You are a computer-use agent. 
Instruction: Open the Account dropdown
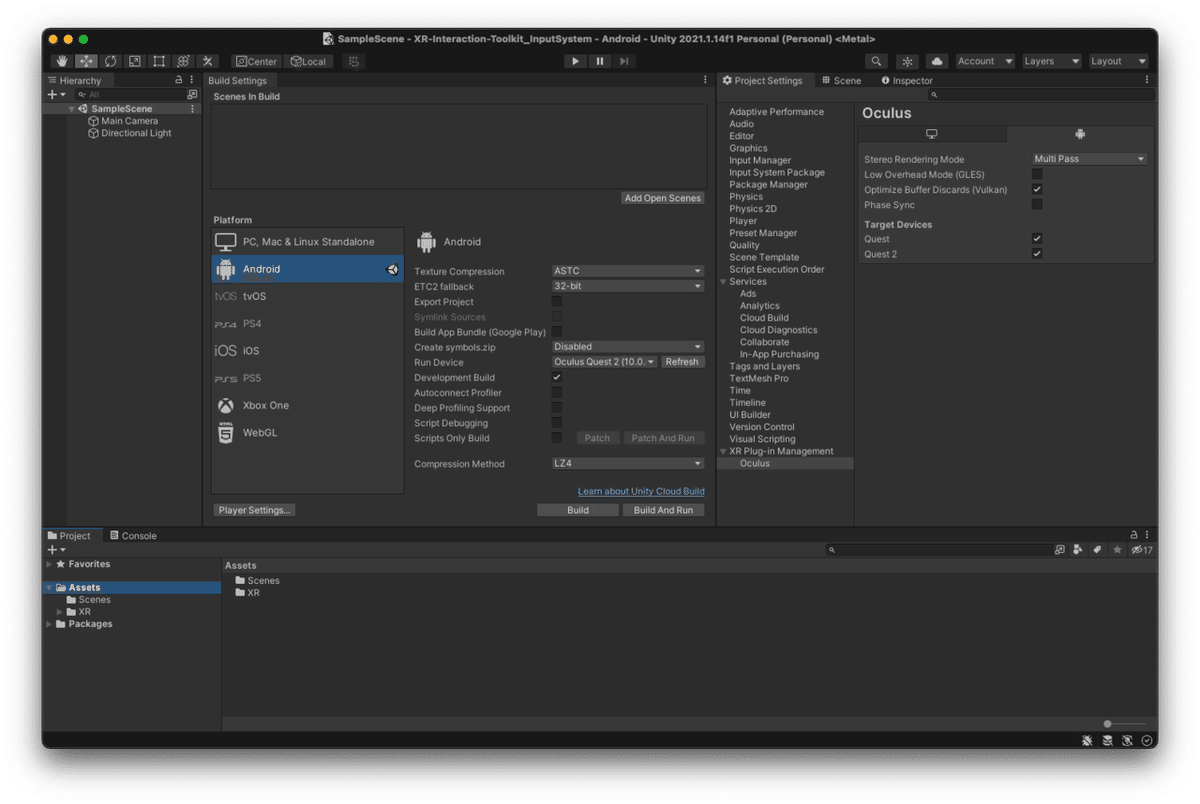(x=985, y=61)
